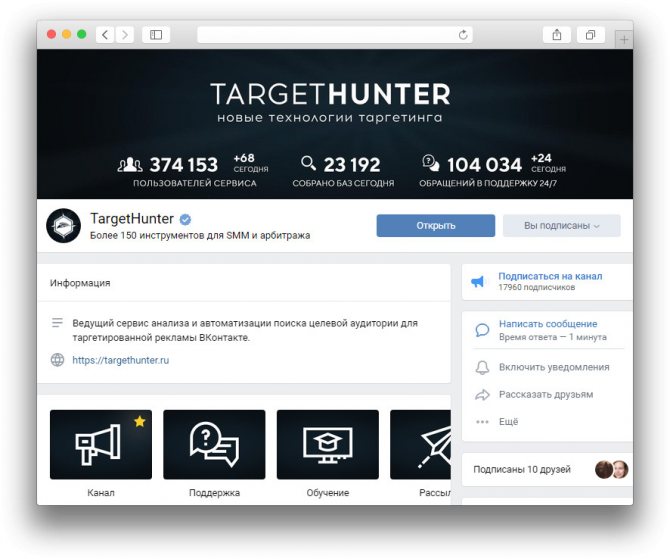Click the Открыть button
Image resolution: width=670 pixels, height=559 pixels.
pyautogui.click(x=435, y=225)
